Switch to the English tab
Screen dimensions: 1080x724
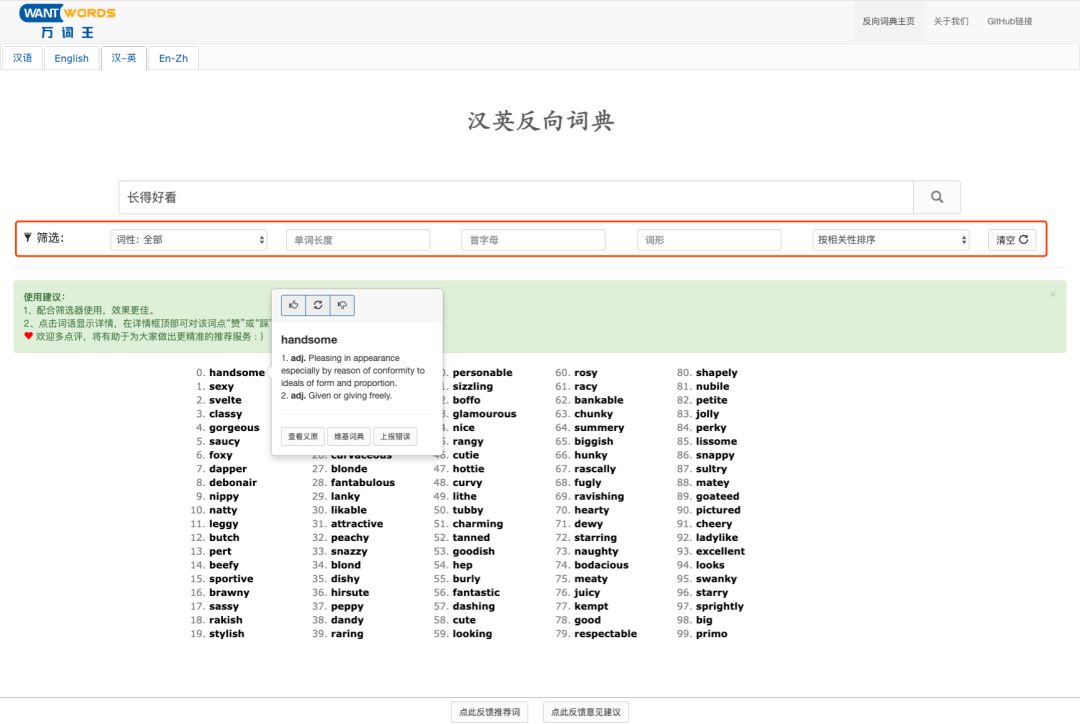pos(72,58)
